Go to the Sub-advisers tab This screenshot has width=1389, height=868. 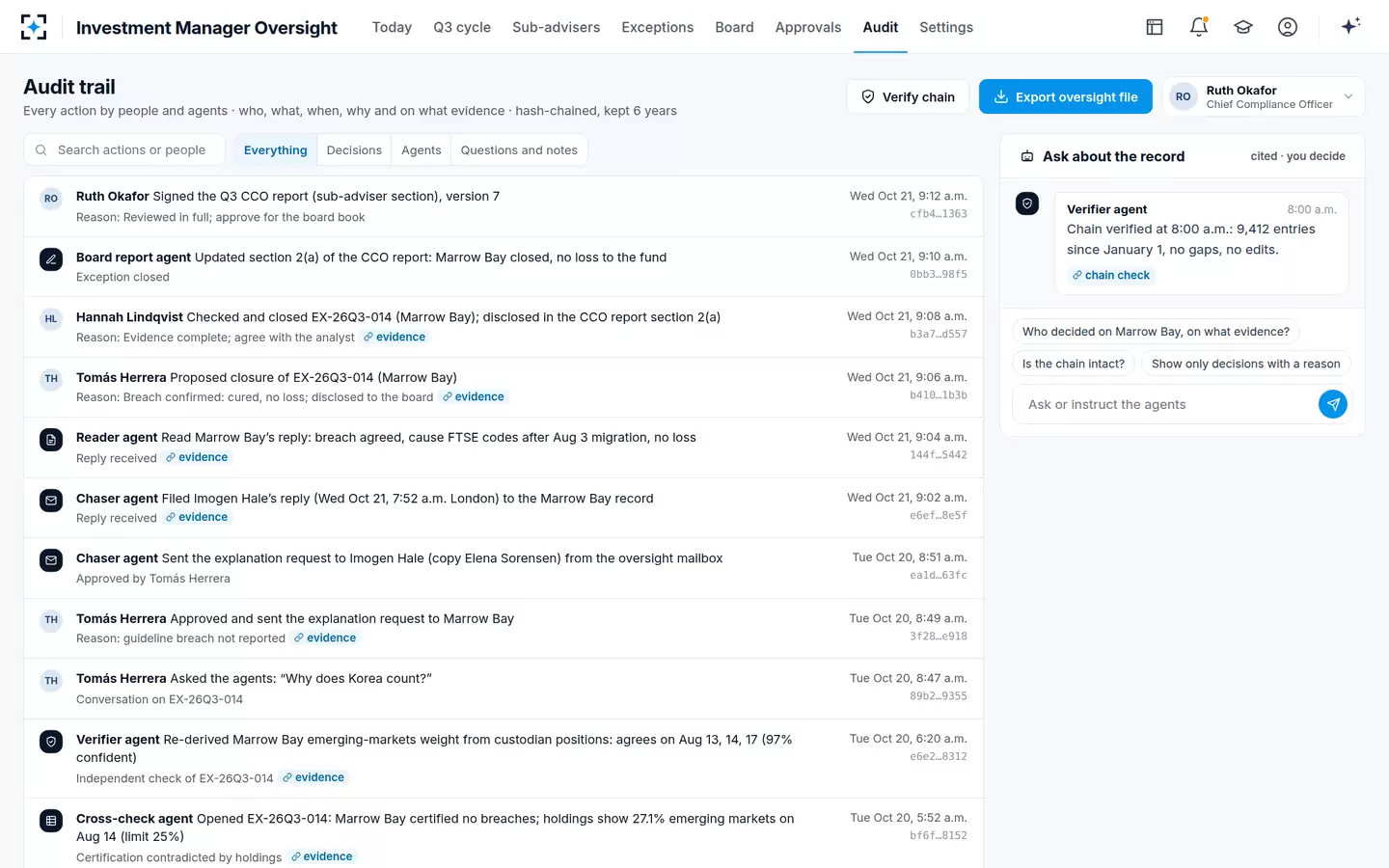(556, 27)
